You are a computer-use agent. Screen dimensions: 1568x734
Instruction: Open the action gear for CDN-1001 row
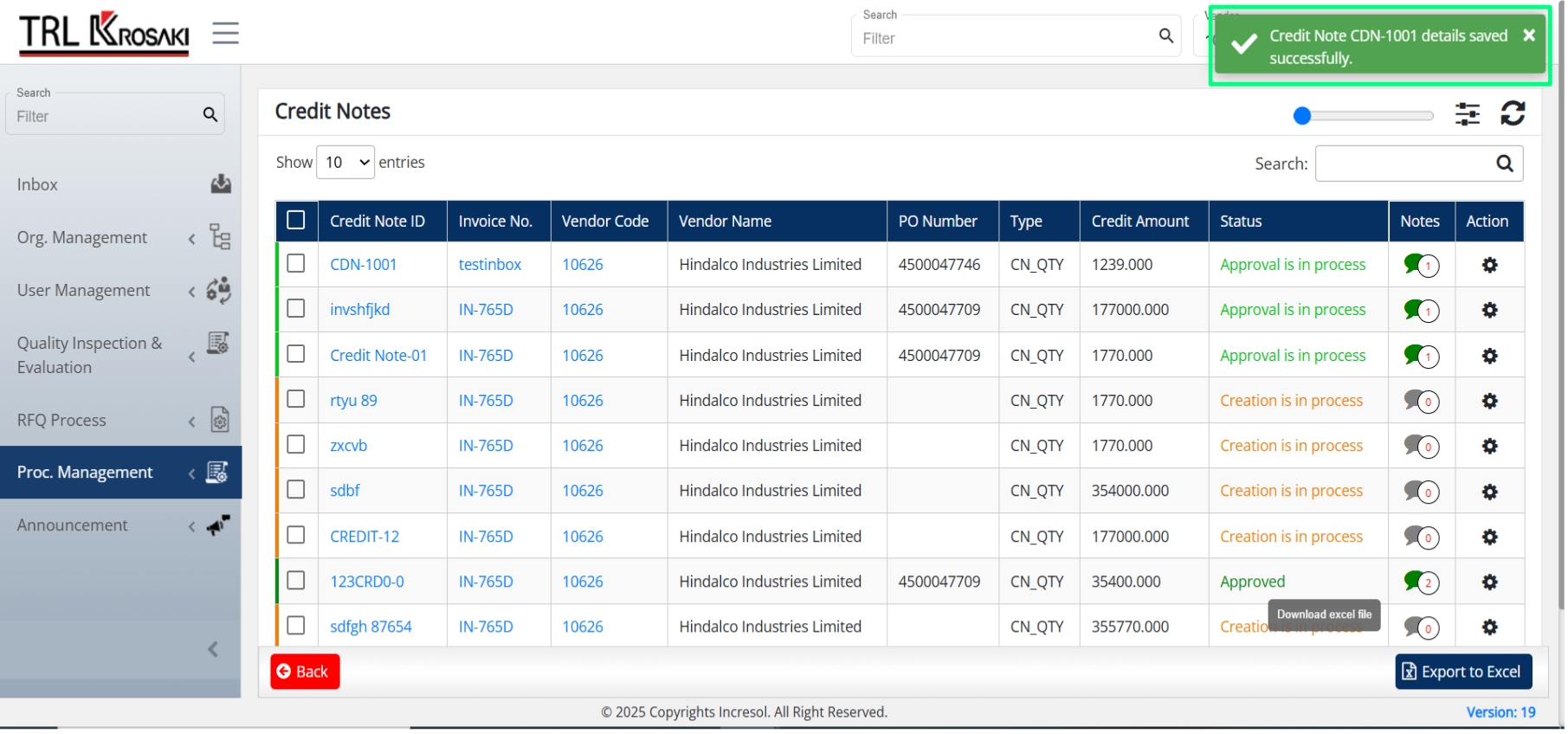point(1489,265)
